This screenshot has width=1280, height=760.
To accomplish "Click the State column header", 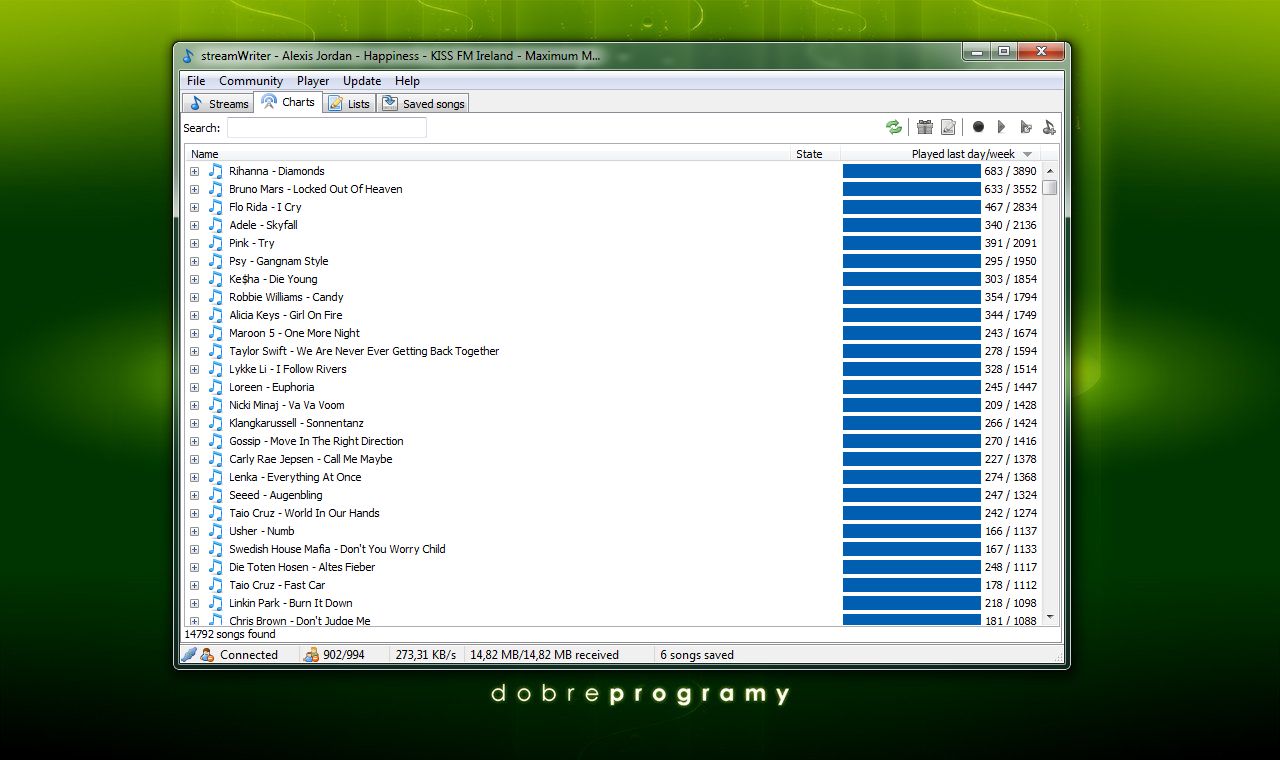I will coord(815,154).
